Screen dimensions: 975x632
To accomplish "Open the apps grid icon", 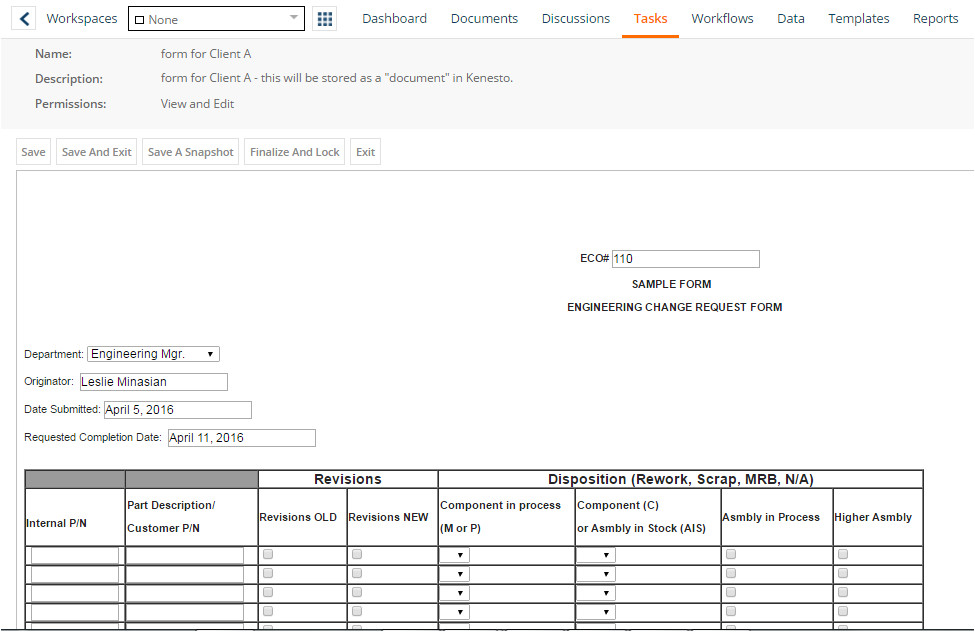I will (x=324, y=19).
